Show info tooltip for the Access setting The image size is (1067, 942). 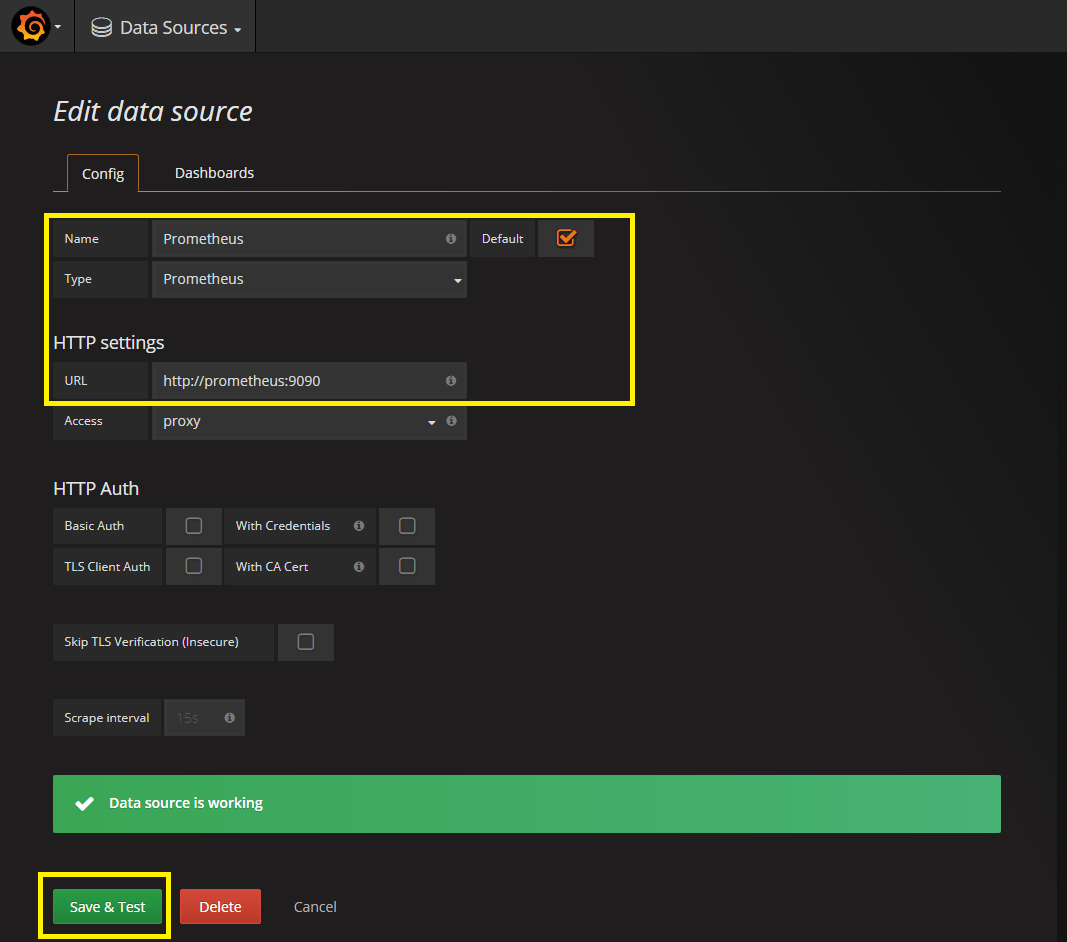[451, 421]
